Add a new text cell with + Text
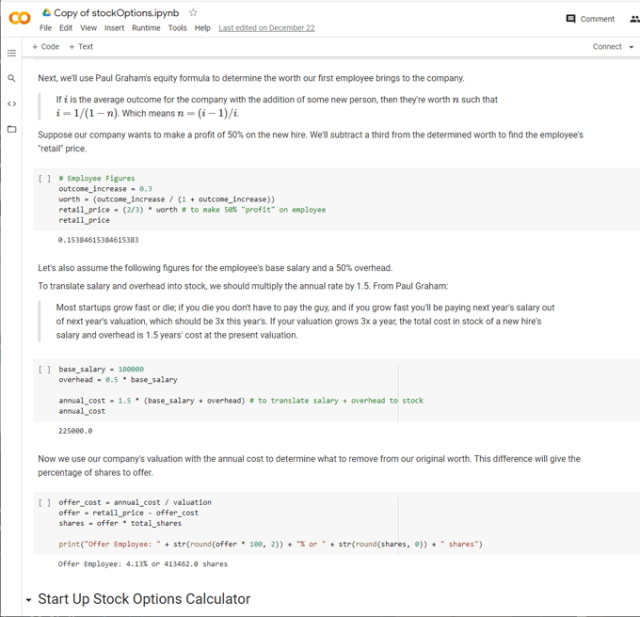The width and height of the screenshot is (640, 617). [x=80, y=47]
